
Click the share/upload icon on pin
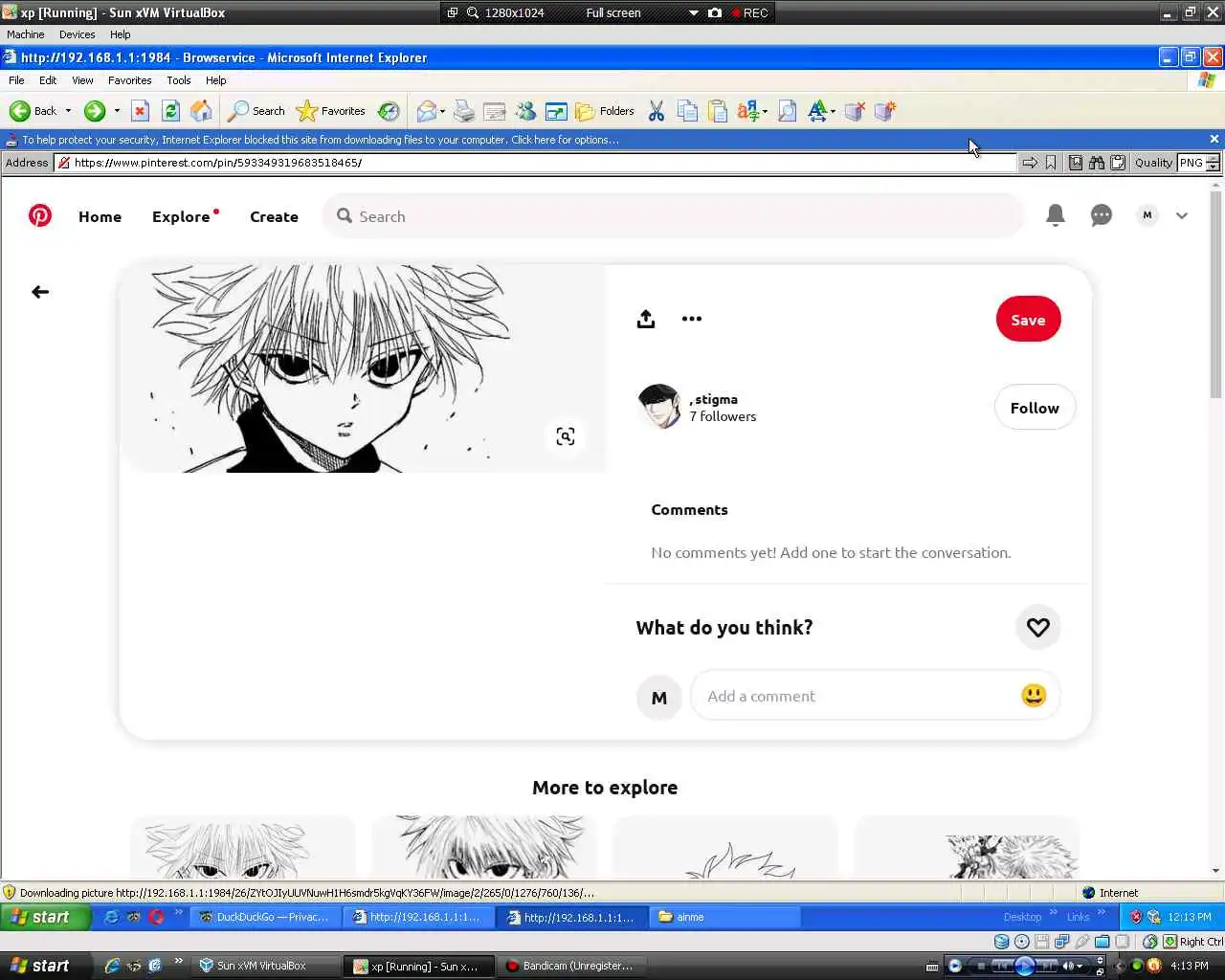[x=646, y=319]
